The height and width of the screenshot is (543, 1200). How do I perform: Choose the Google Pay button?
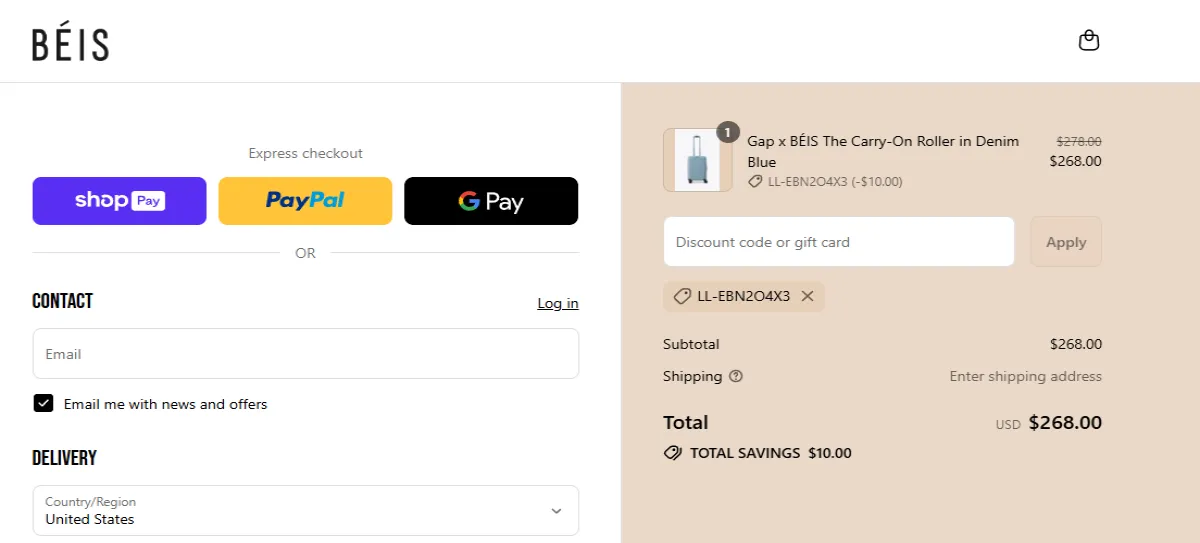click(x=491, y=201)
